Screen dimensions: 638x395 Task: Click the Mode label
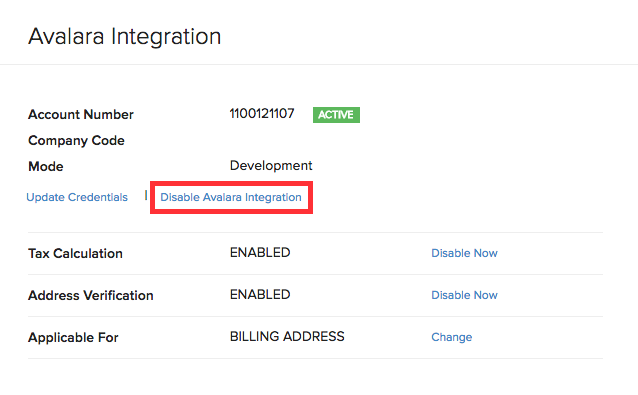[x=46, y=166]
